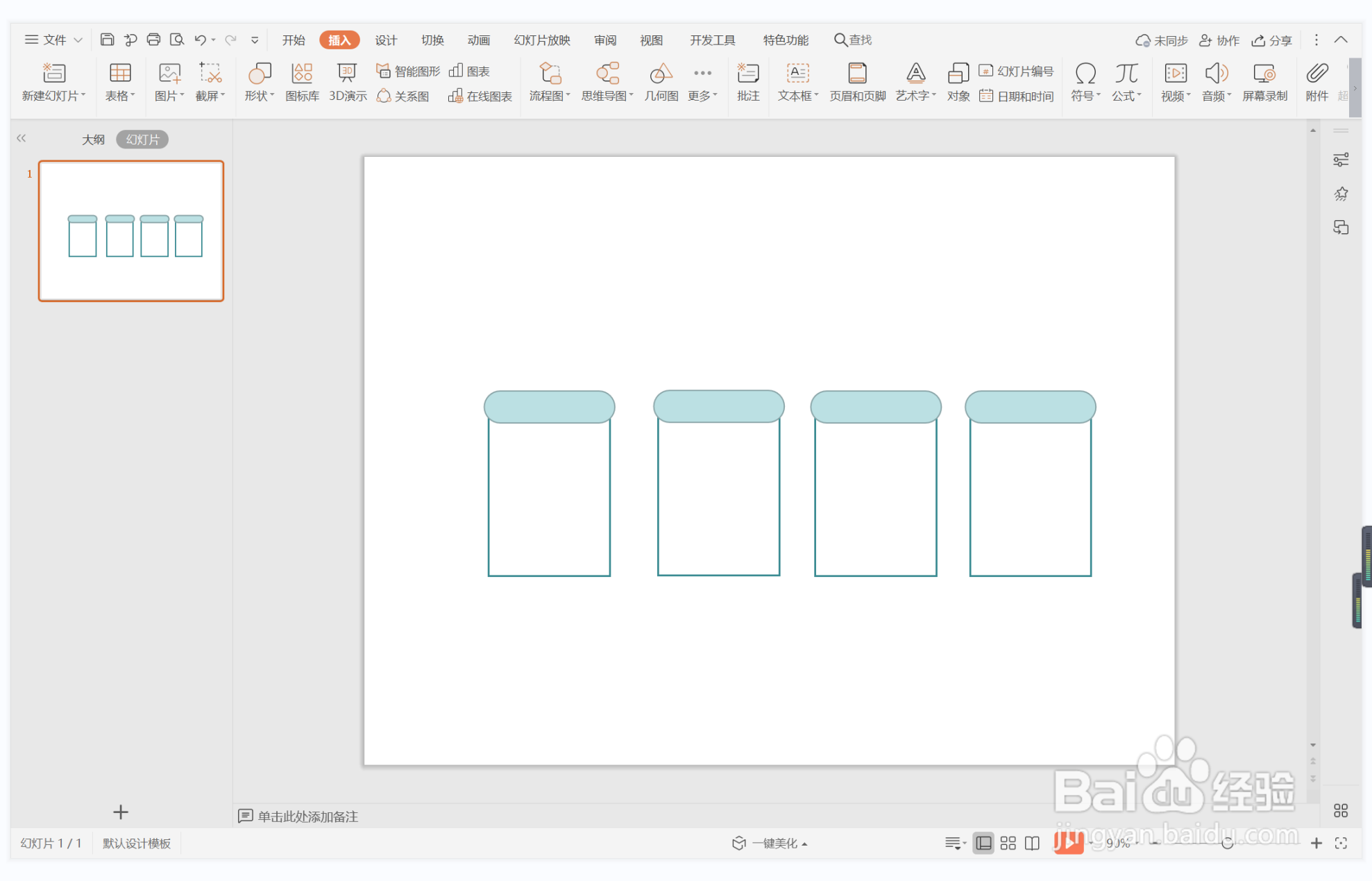This screenshot has height=881, width=1372.
Task: Click the zoom slider handle
Action: pos(1227,843)
